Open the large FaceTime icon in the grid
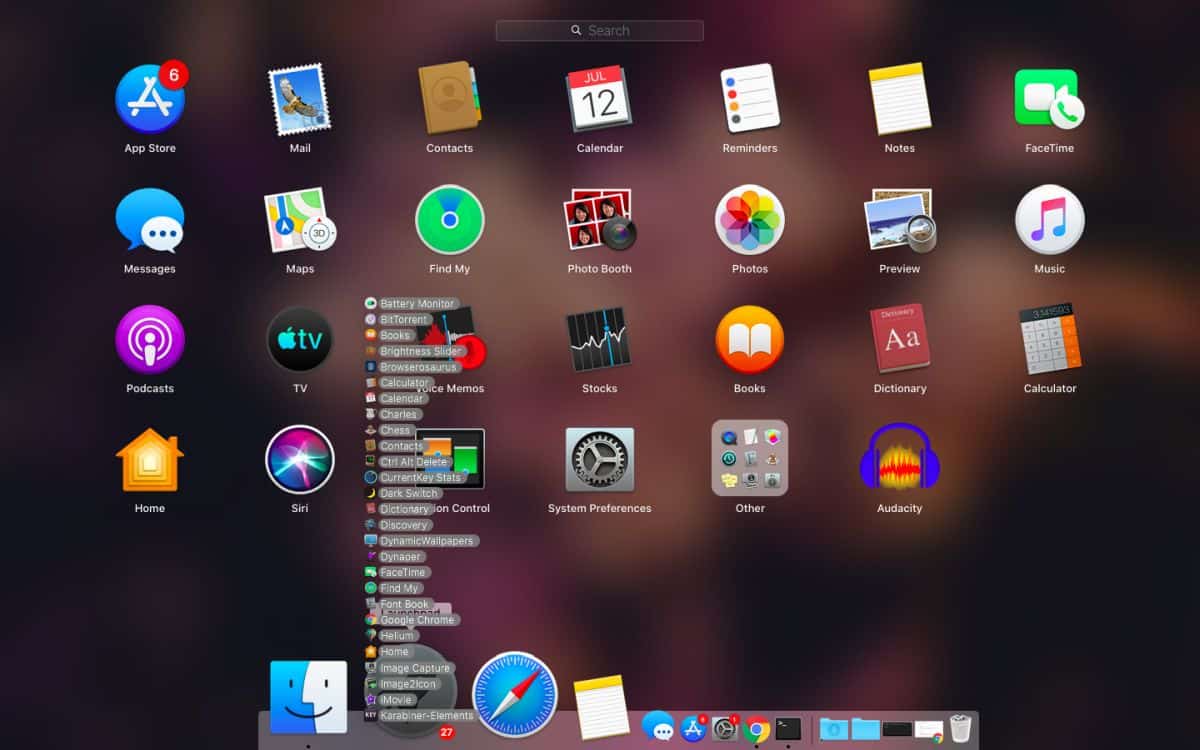 pyautogui.click(x=1050, y=99)
